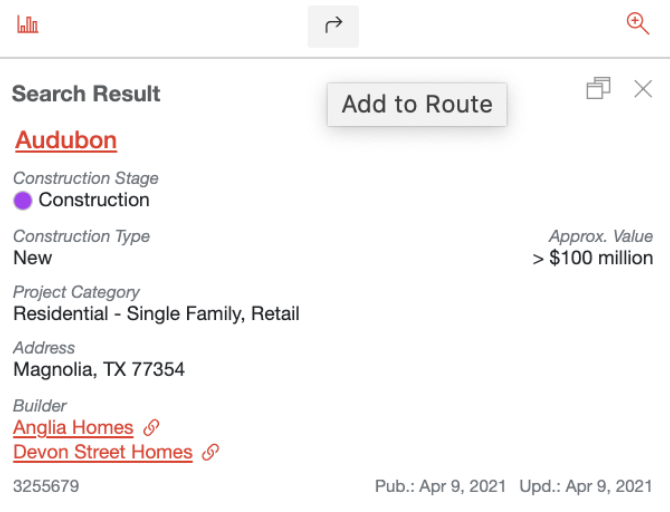Open the Devon Street Homes link
The width and height of the screenshot is (670, 512).
pyautogui.click(x=103, y=452)
